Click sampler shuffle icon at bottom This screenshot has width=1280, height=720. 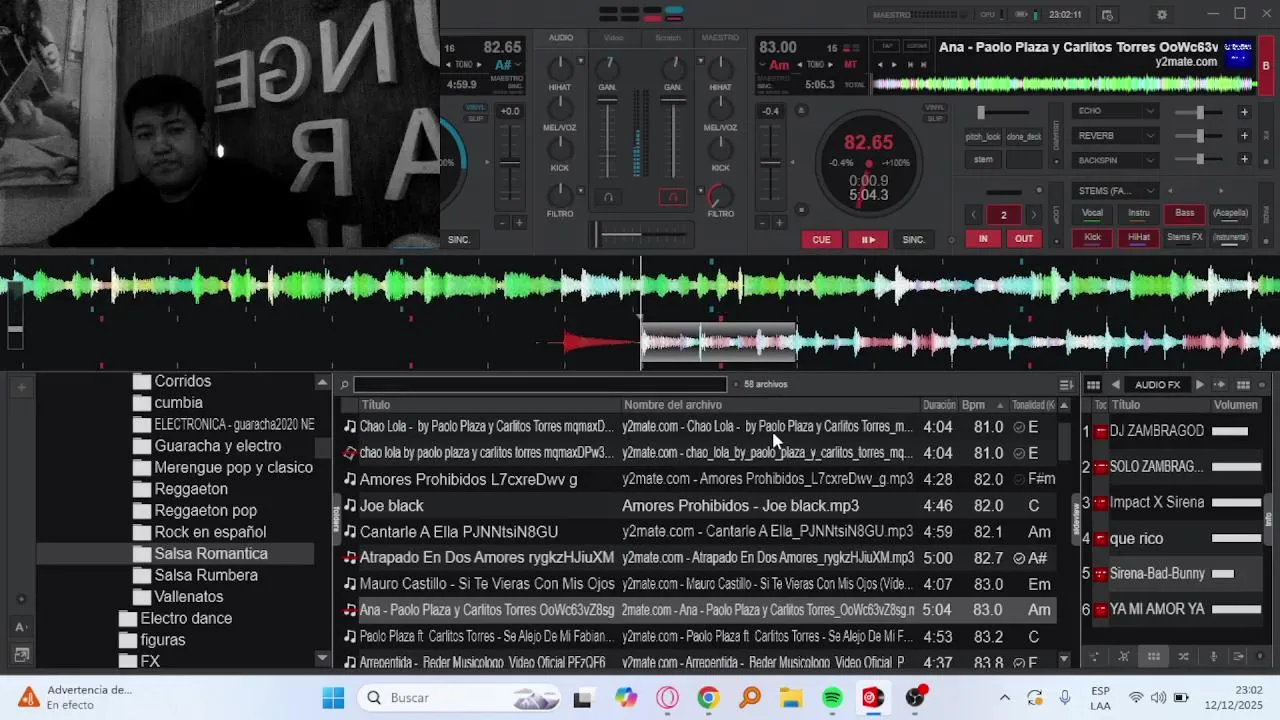point(1183,657)
